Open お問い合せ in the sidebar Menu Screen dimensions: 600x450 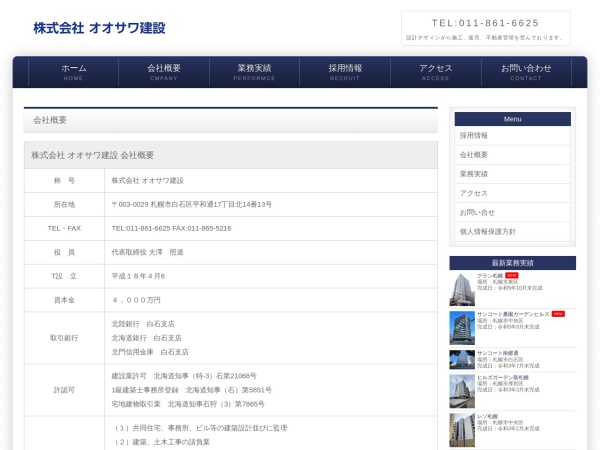pos(512,212)
